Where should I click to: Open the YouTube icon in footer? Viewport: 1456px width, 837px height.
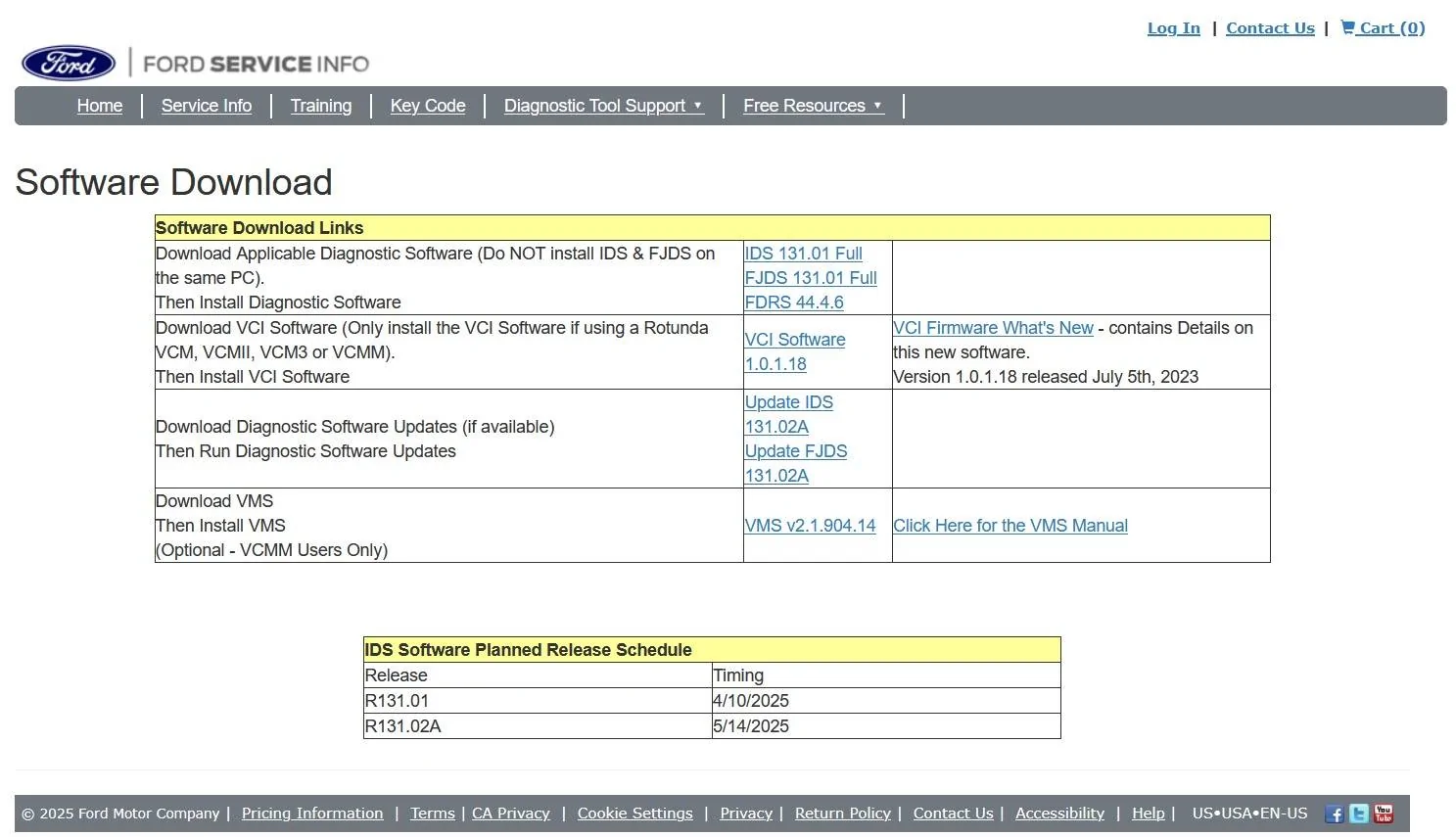pyautogui.click(x=1384, y=814)
